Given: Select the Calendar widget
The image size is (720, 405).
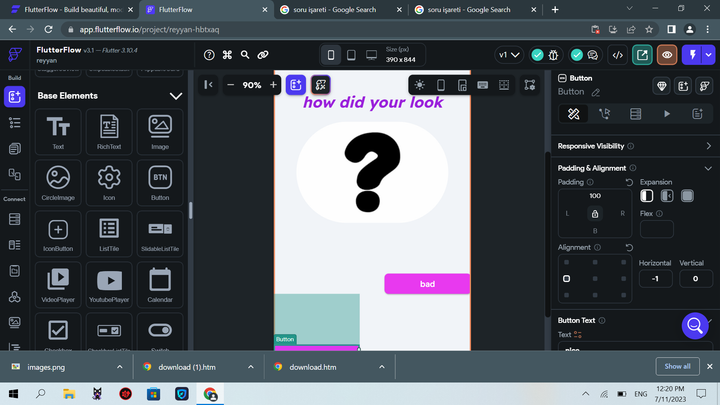Looking at the screenshot, I should 160,284.
